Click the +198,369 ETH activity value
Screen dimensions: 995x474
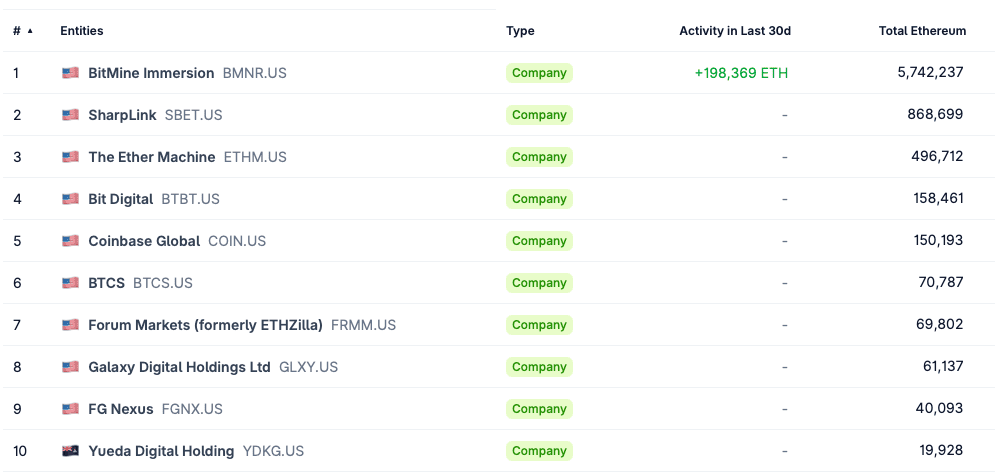coord(741,73)
